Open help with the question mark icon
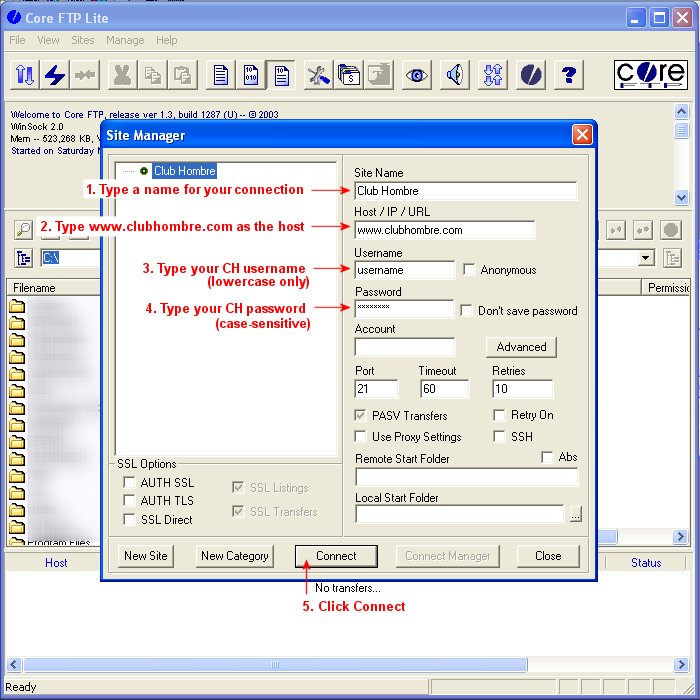Screen dimensions: 700x700 (569, 75)
